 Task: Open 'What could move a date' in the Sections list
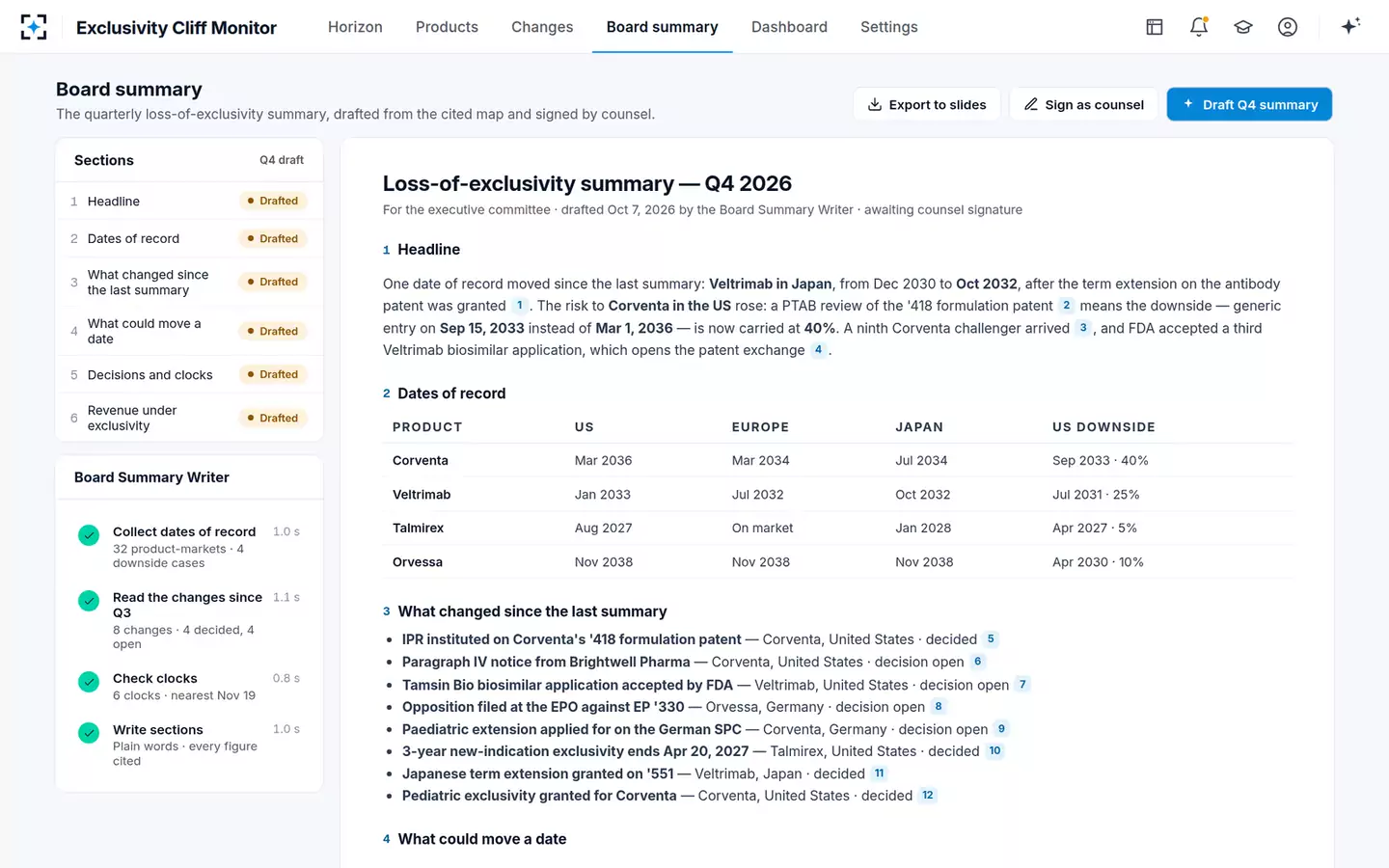pos(189,331)
